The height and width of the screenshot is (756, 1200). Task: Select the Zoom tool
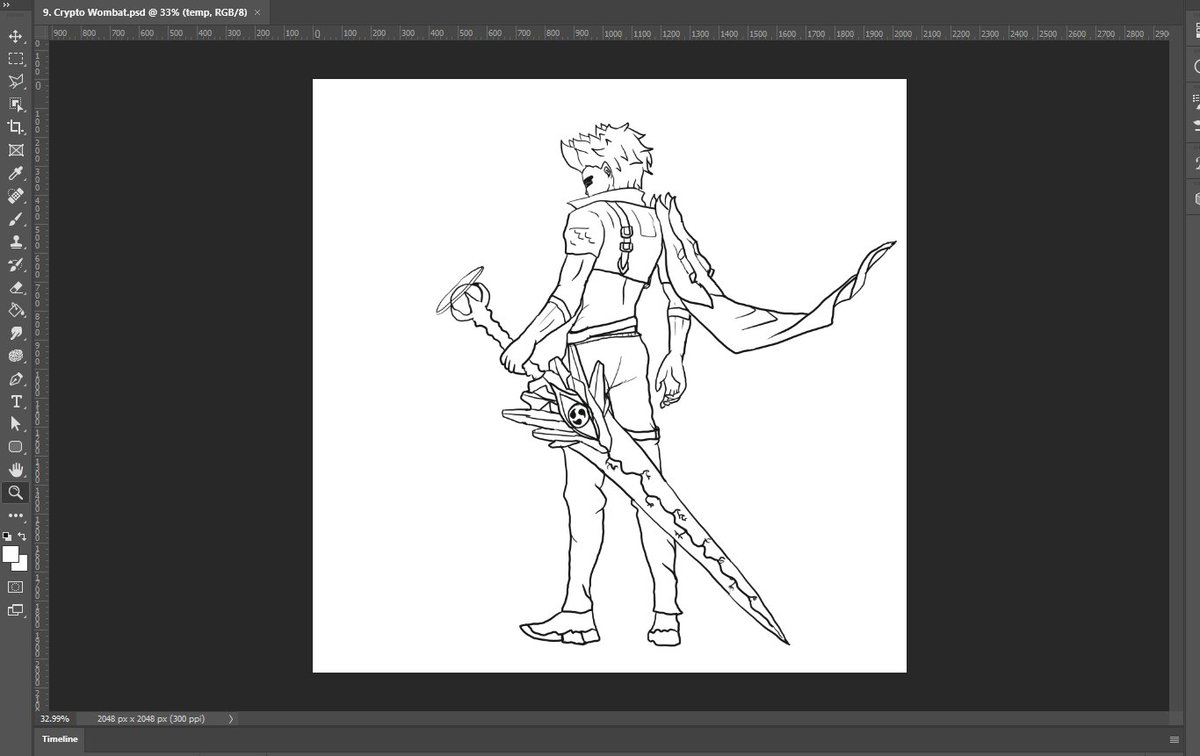tap(14, 493)
